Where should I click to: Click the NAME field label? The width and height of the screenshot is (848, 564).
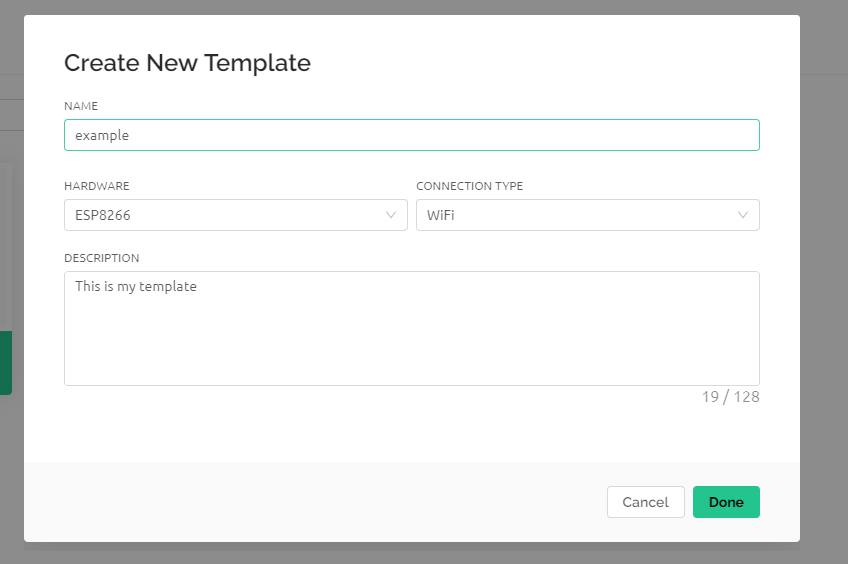[81, 106]
